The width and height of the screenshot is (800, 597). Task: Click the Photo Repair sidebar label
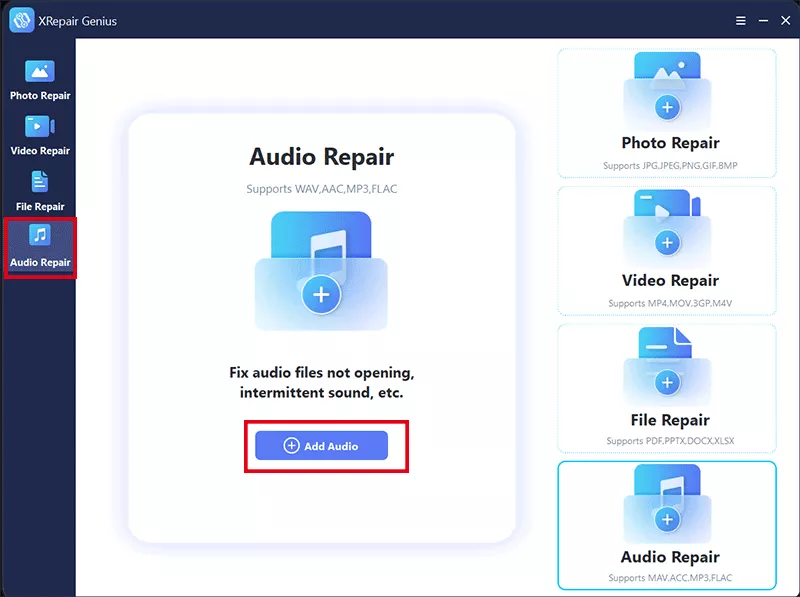pos(40,95)
